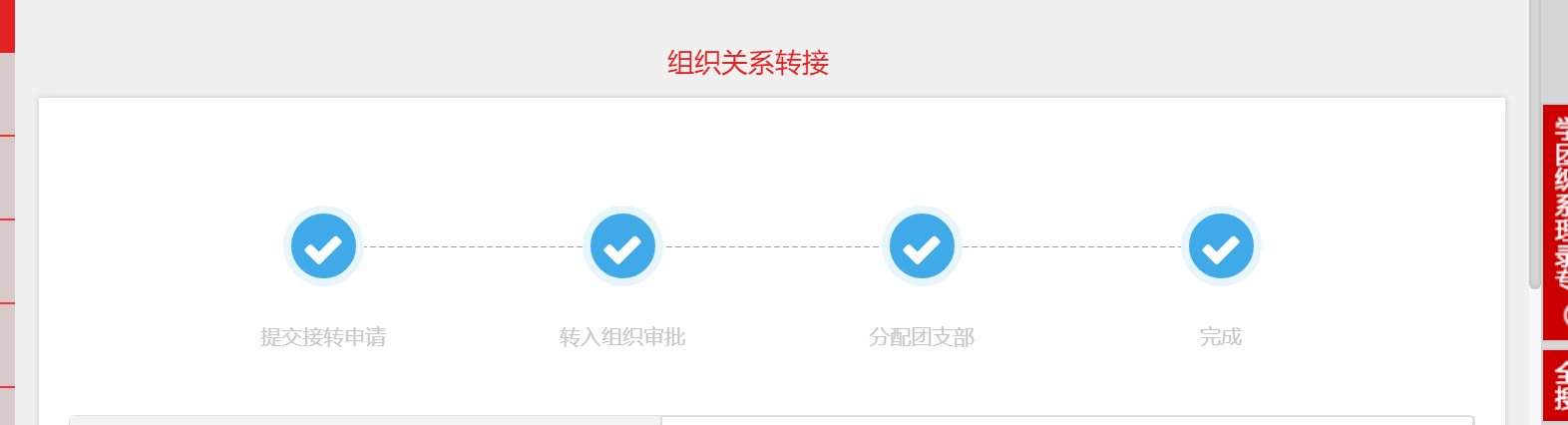This screenshot has height=425, width=1568.
Task: Open the tall red side banner starting with 学
Action: click(x=1555, y=221)
